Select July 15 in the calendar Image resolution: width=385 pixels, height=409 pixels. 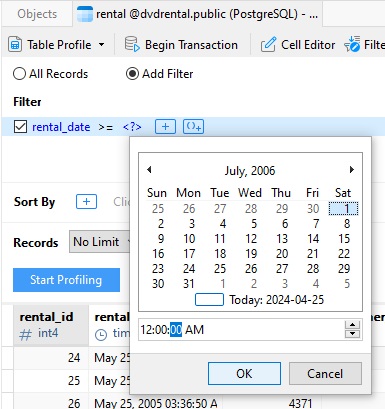[x=343, y=239]
